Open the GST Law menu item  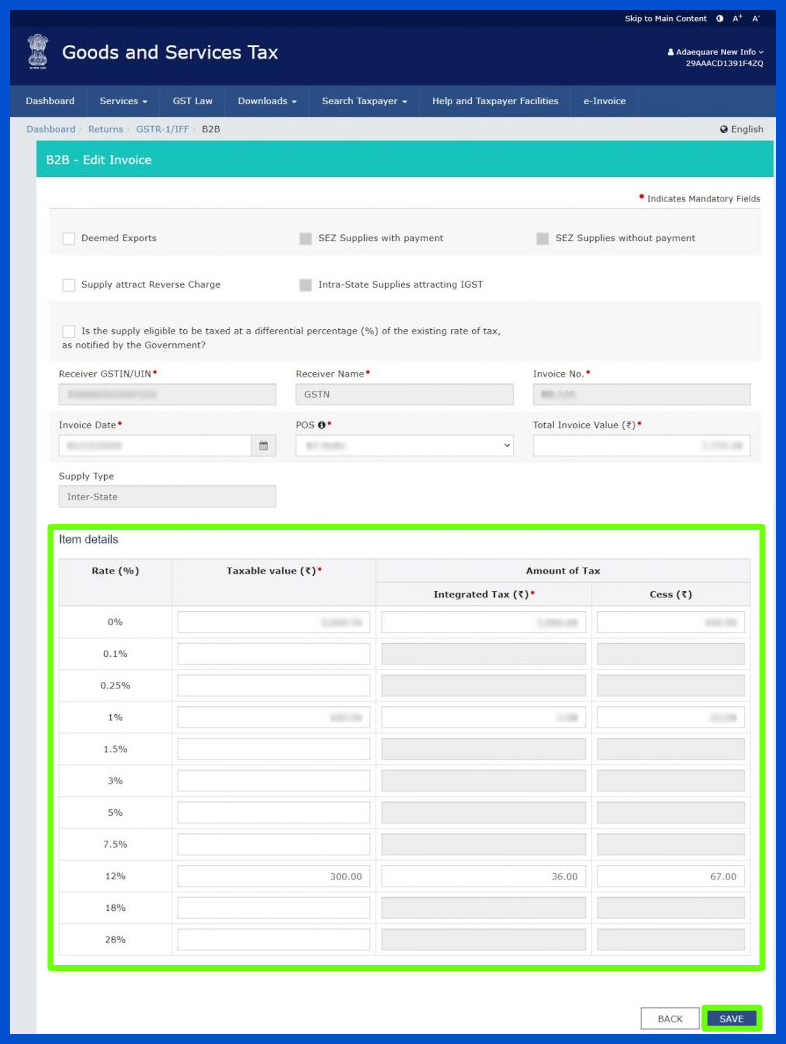click(x=192, y=101)
